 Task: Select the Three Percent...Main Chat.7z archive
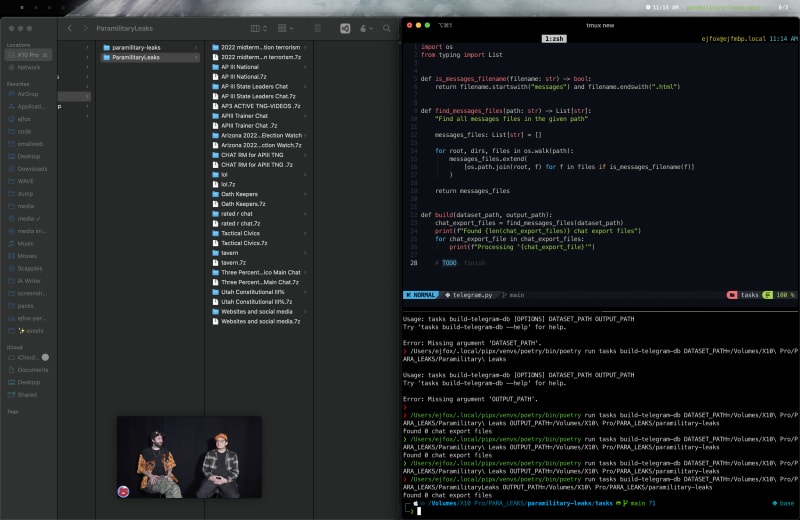click(259, 282)
